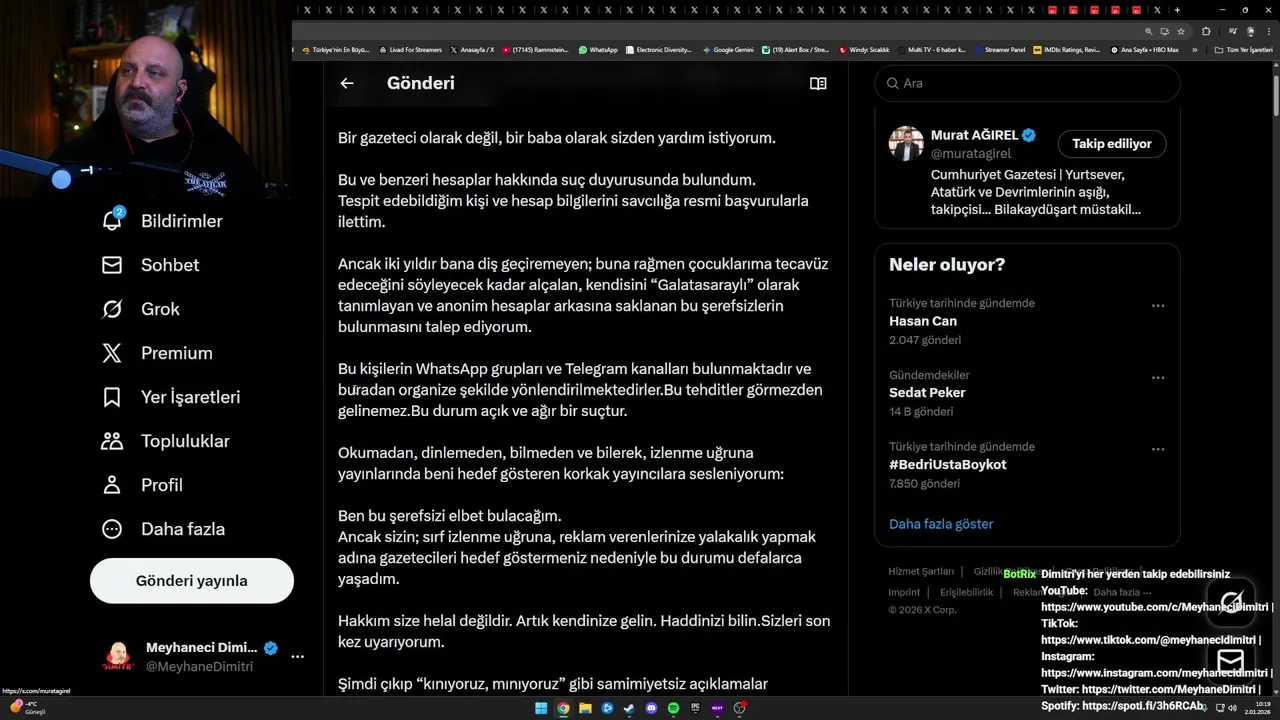Open Erişilebilirlik footer link
The image size is (1280, 720).
(967, 592)
